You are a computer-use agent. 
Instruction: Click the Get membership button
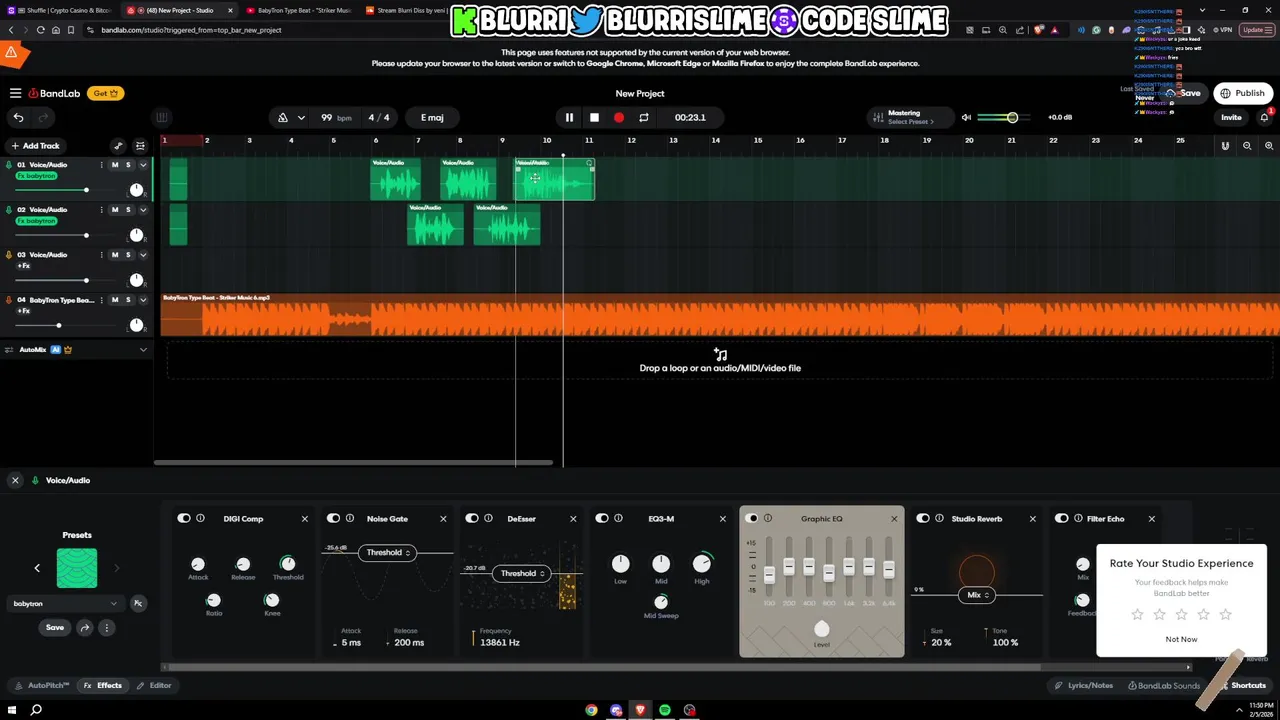[106, 93]
